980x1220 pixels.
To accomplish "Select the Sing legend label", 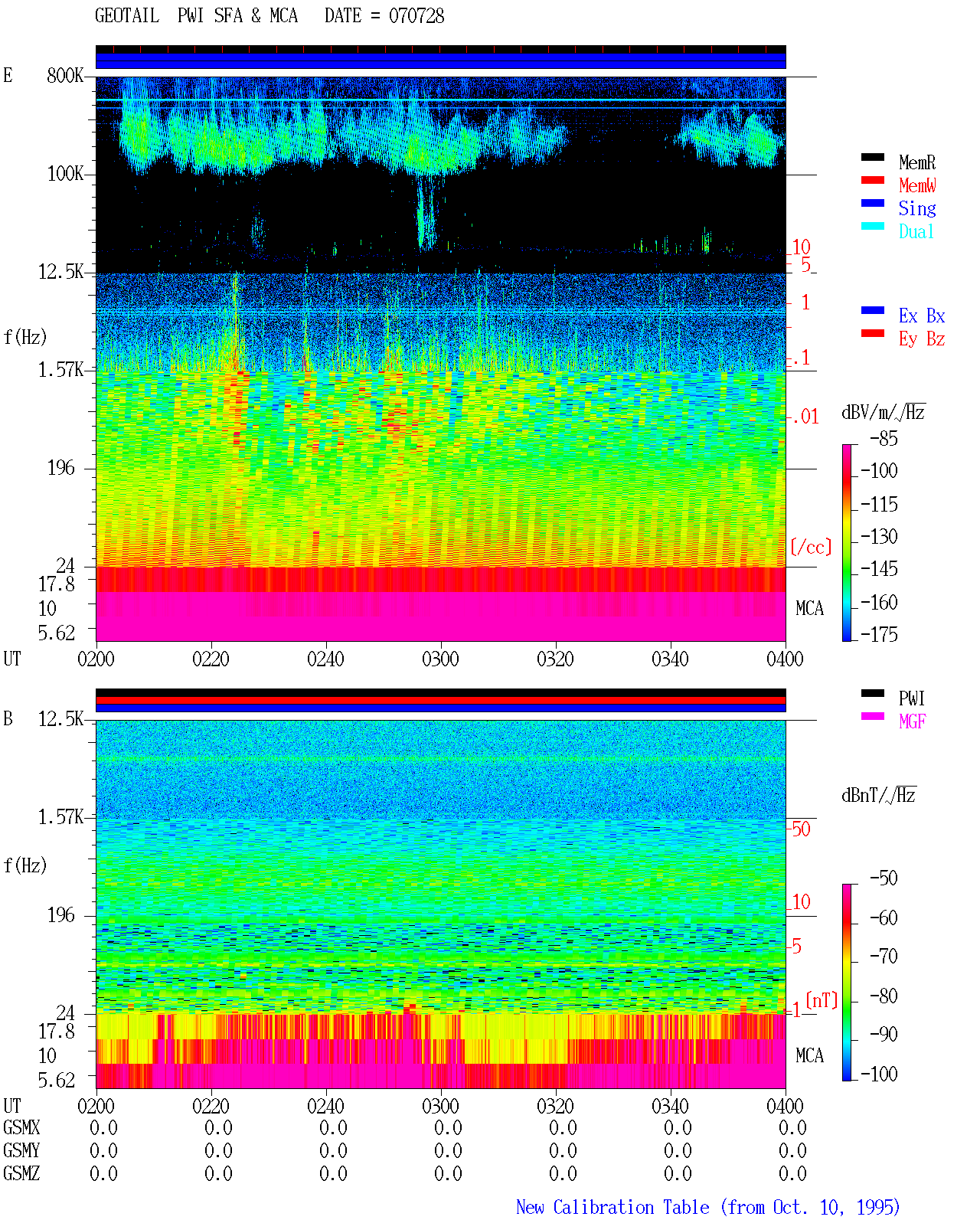I will point(917,208).
